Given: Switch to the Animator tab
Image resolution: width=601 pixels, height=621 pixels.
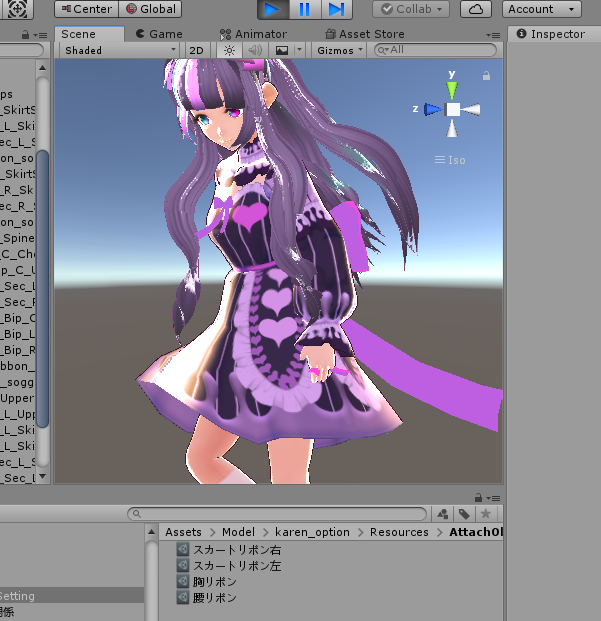Looking at the screenshot, I should [253, 34].
